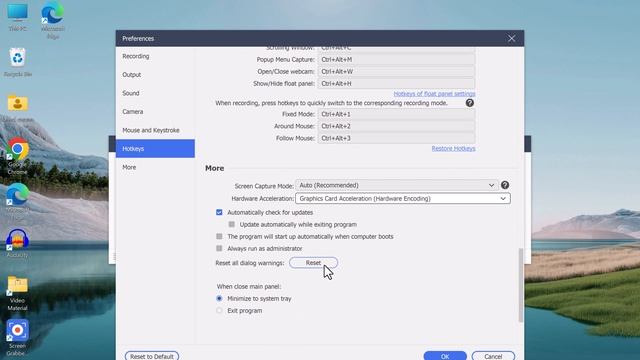The width and height of the screenshot is (640, 360).
Task: Launch Audacity from desktop shortcut
Action: 18,243
